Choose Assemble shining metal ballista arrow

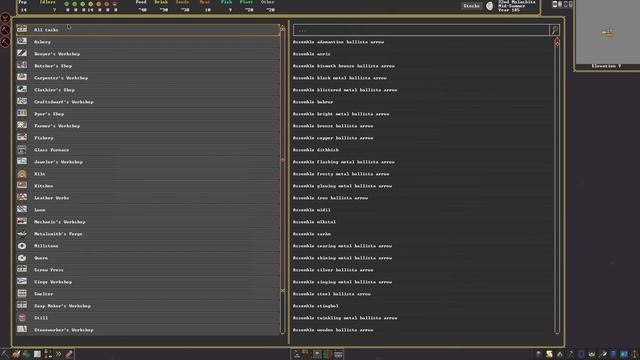pyautogui.click(x=342, y=258)
